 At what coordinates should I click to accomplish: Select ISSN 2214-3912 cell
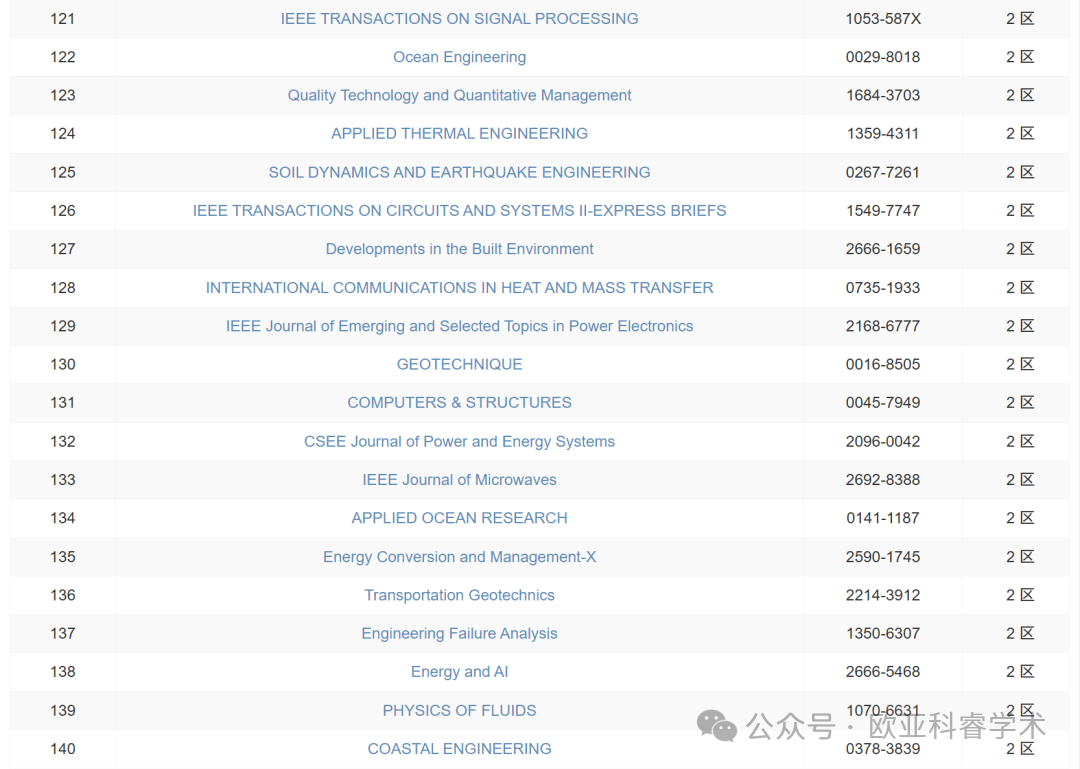883,595
